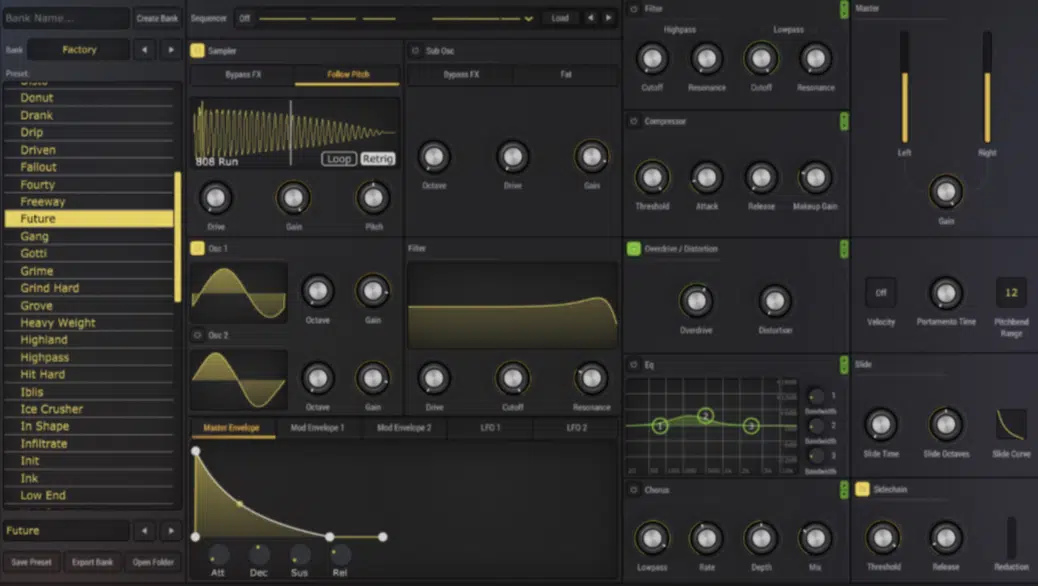Click the Osc 1 Gain knob
The image size is (1038, 586).
click(x=373, y=291)
